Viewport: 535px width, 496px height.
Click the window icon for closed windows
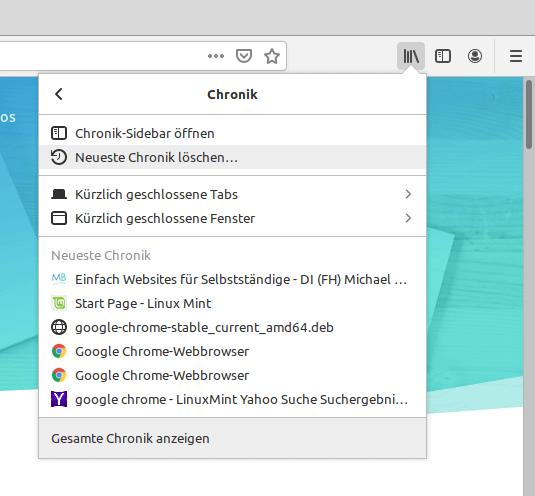(59, 218)
